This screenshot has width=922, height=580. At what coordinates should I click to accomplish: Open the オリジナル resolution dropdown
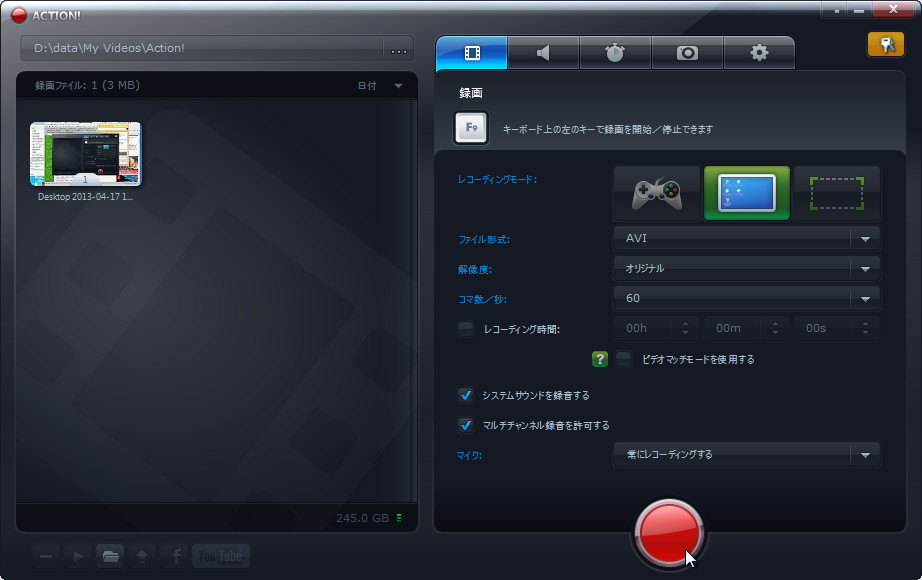747,269
